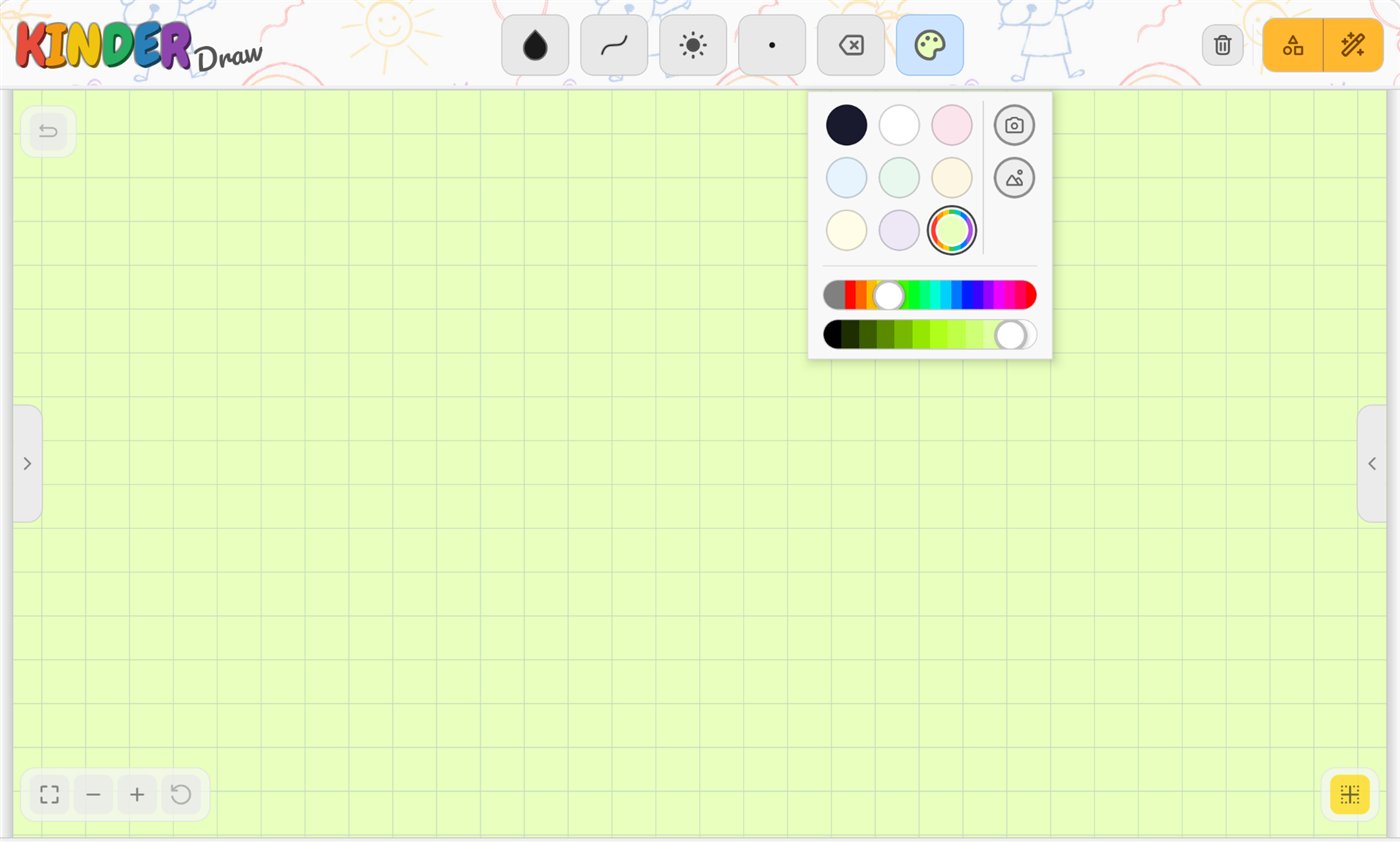This screenshot has width=1400, height=843.
Task: Click the trash can to clear canvas
Action: 1222,45
